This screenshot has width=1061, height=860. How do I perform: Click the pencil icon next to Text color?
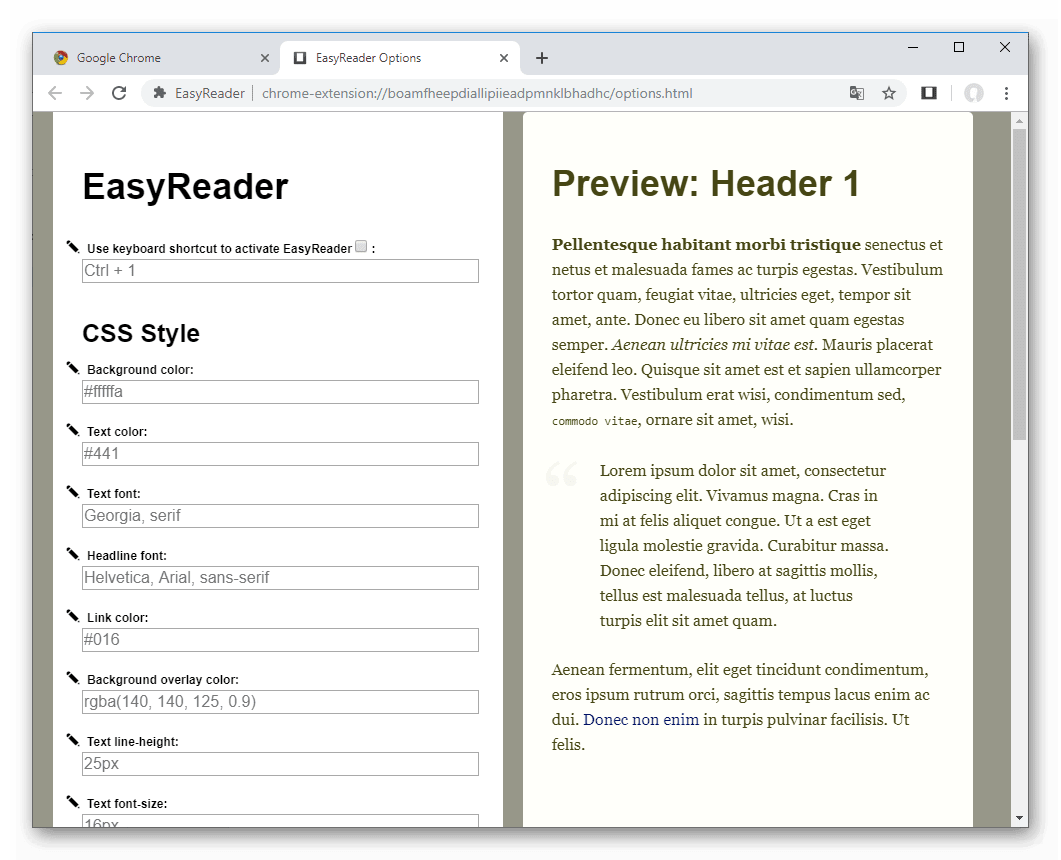(x=73, y=430)
